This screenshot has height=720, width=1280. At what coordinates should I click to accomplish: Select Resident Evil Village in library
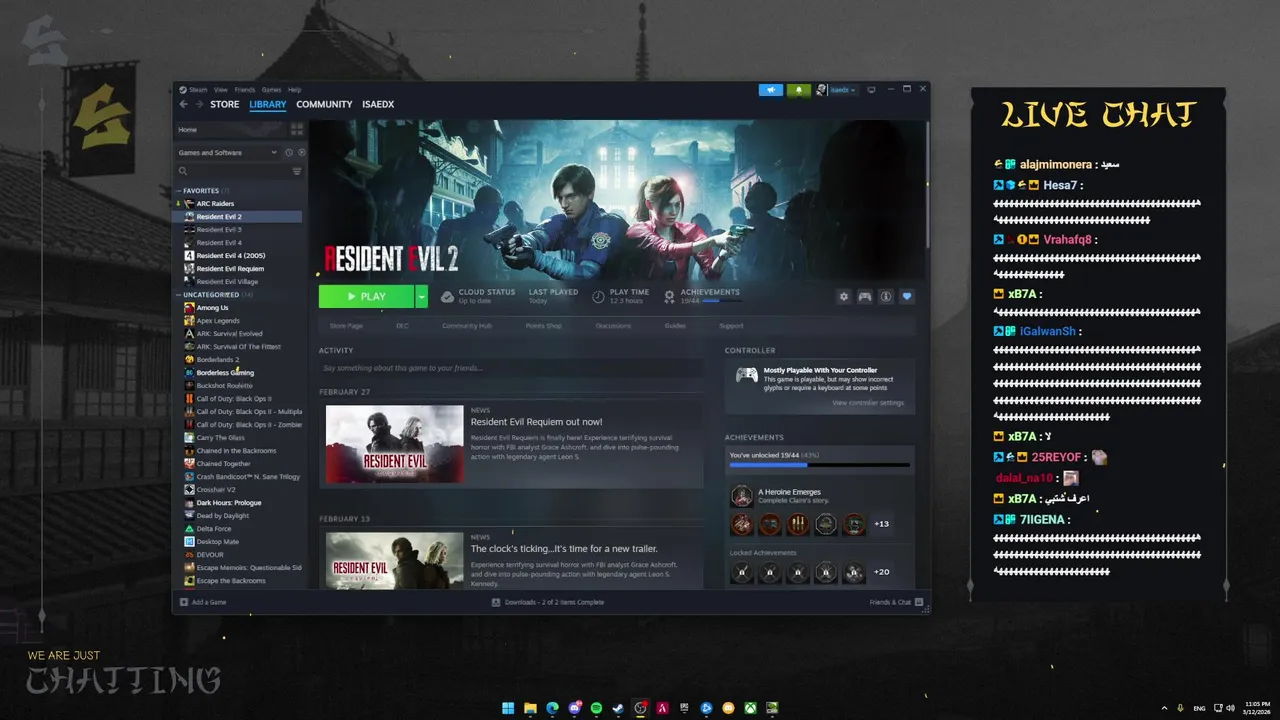(226, 282)
